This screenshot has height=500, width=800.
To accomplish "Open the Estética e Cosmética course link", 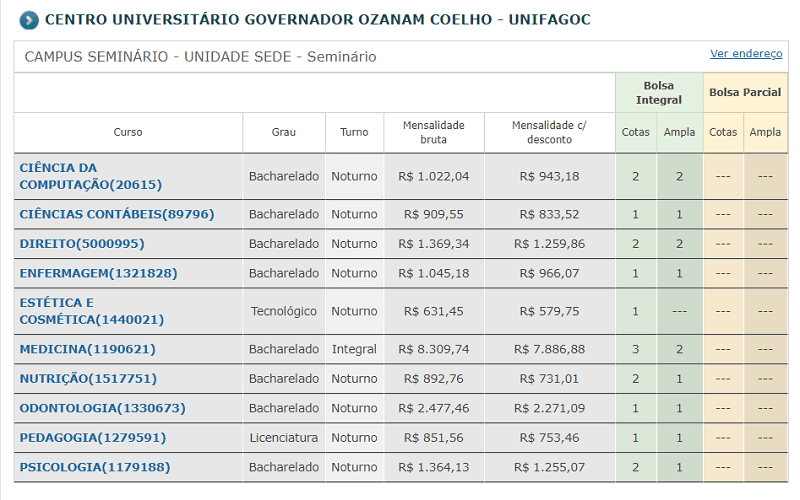I will [x=91, y=311].
